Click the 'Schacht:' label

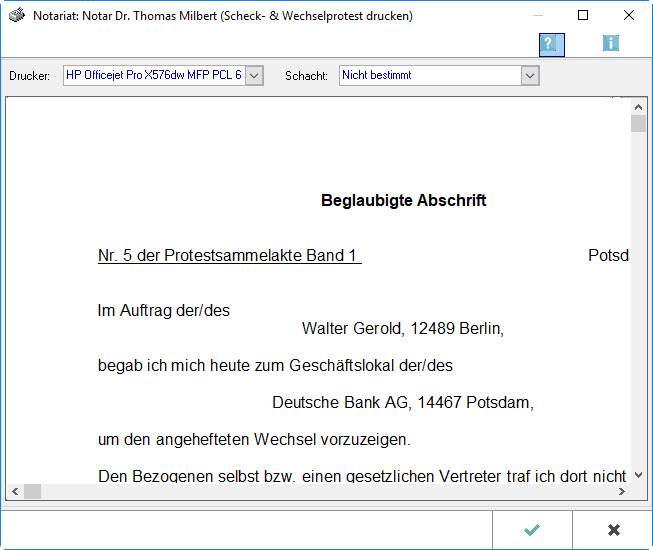tap(306, 76)
